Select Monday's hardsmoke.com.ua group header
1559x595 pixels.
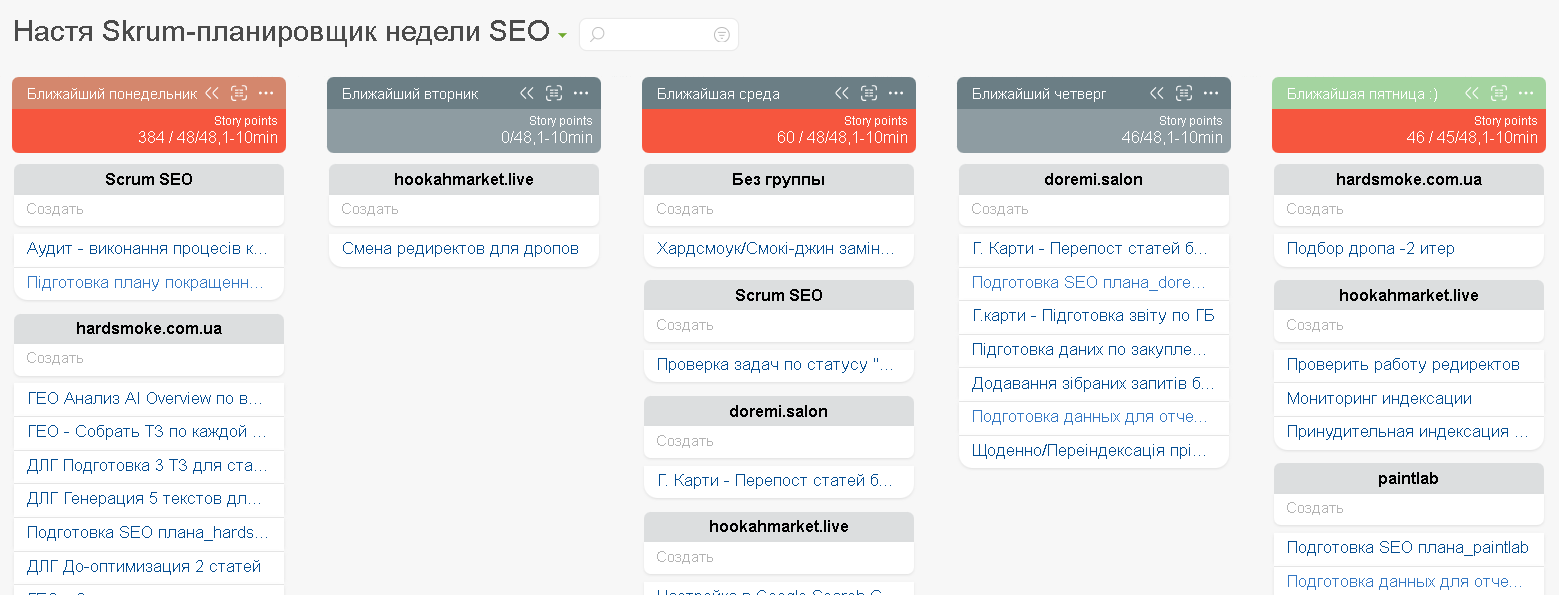point(149,328)
